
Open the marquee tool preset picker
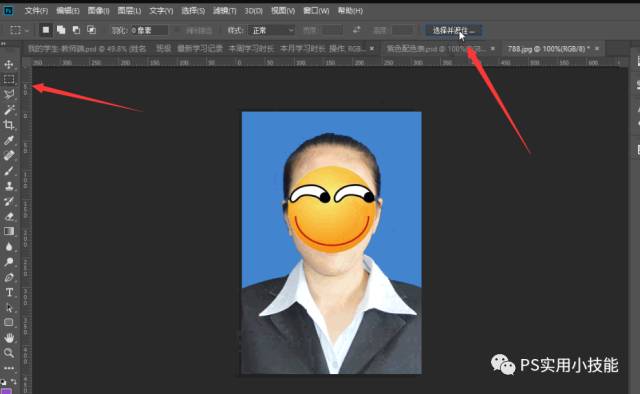coord(19,30)
